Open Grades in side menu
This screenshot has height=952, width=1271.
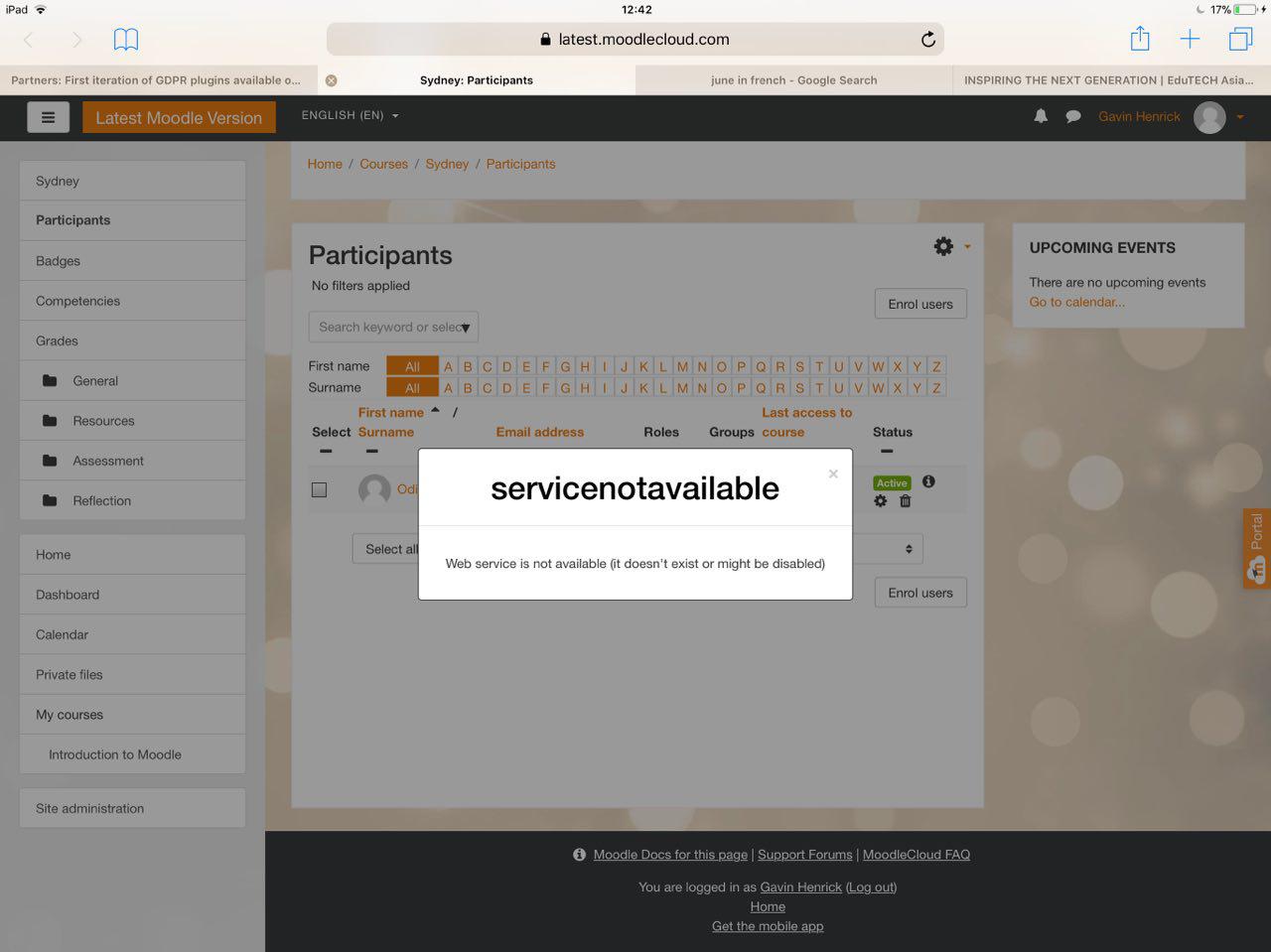tap(132, 340)
